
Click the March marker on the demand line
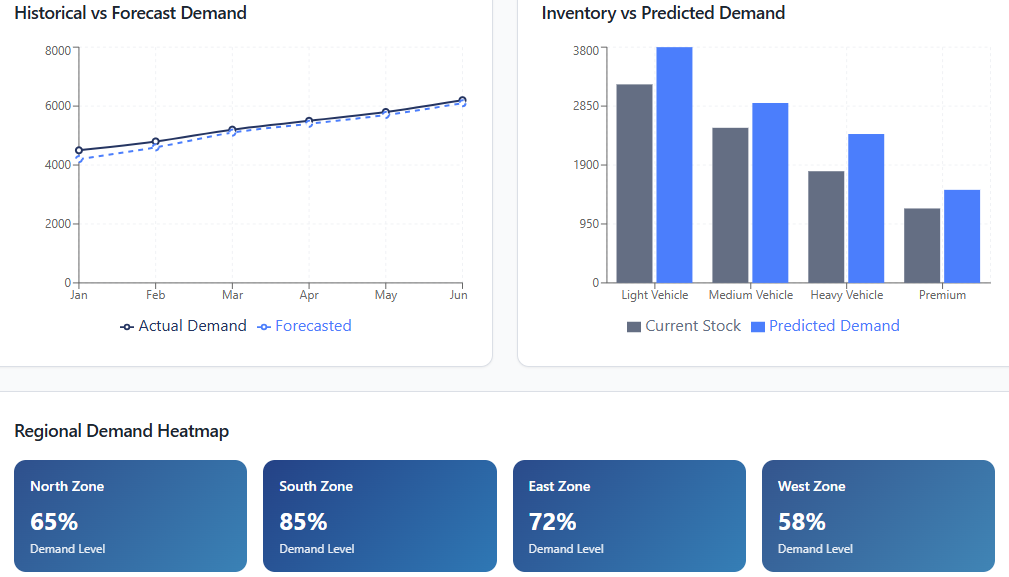click(232, 129)
